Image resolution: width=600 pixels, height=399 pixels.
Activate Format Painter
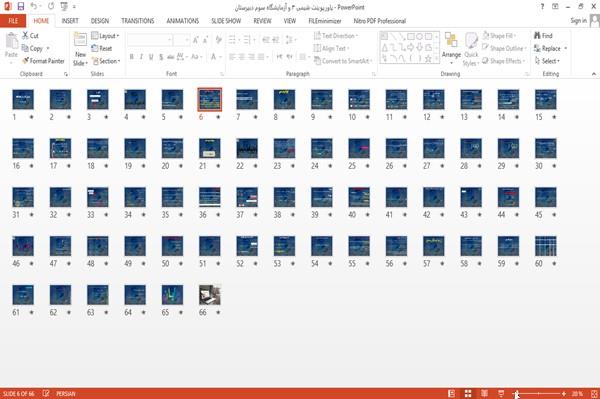click(43, 61)
